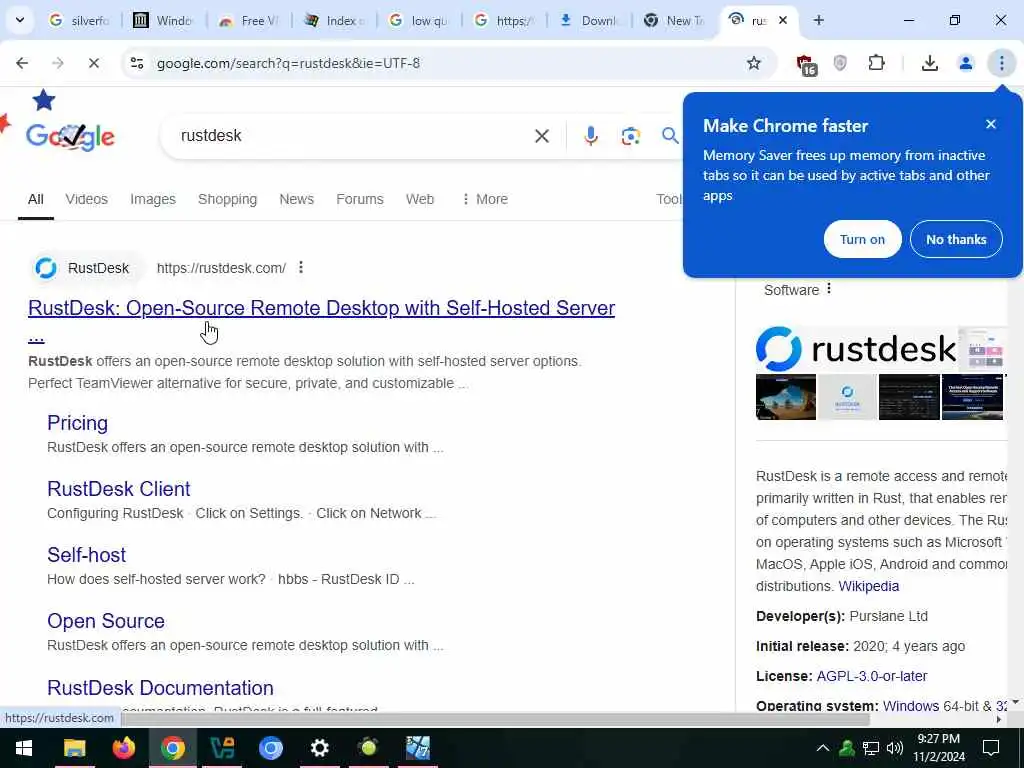Open RustDesk Open-Source Remote Desktop result
Screen dimensions: 1024x768
tap(321, 308)
